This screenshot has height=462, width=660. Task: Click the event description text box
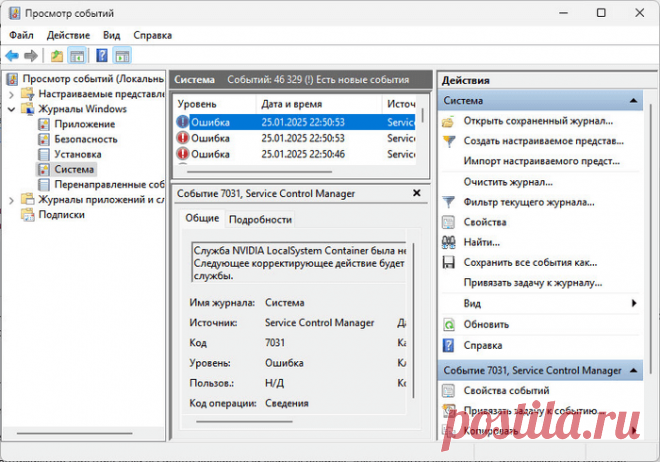click(298, 263)
